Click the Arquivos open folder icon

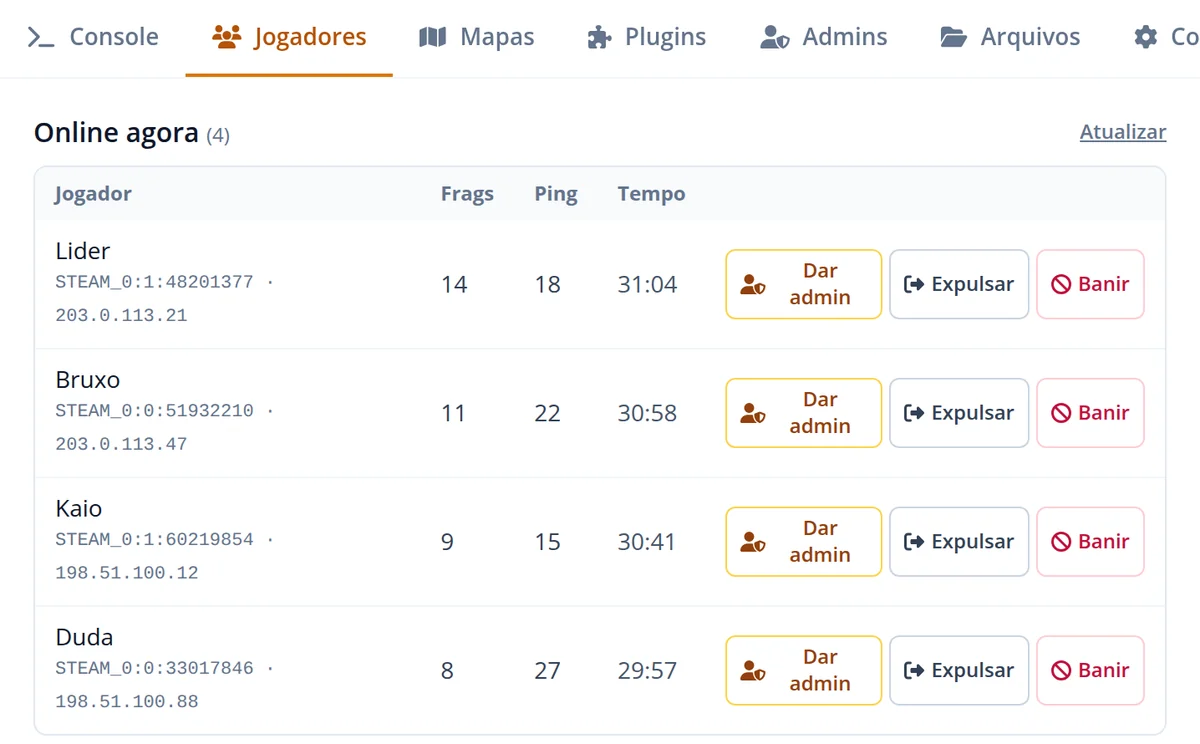coord(954,38)
